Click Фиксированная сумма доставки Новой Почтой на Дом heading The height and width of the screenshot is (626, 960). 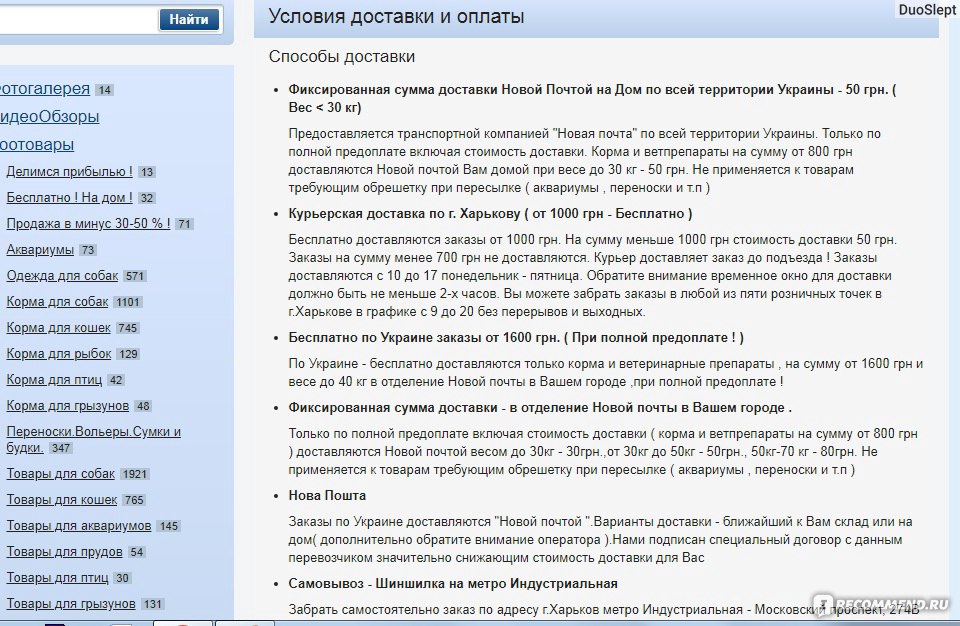pos(592,98)
